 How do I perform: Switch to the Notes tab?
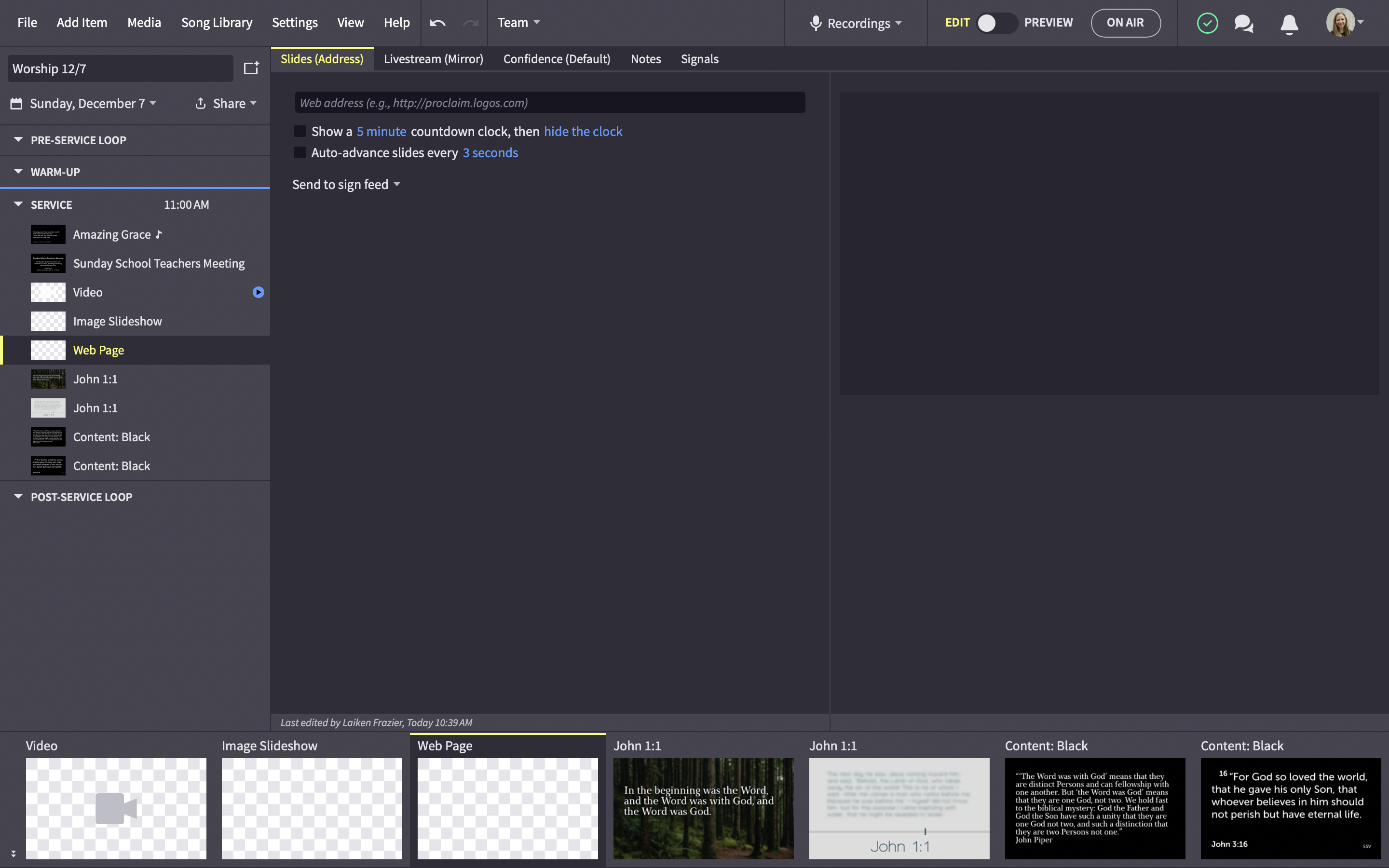pos(646,59)
